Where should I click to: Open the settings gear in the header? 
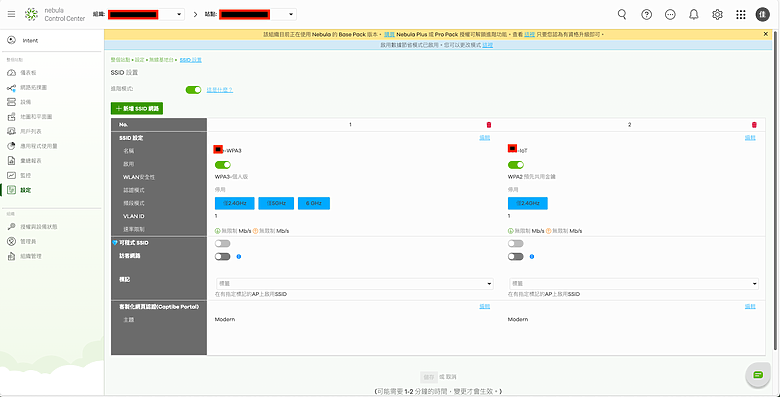click(x=717, y=14)
